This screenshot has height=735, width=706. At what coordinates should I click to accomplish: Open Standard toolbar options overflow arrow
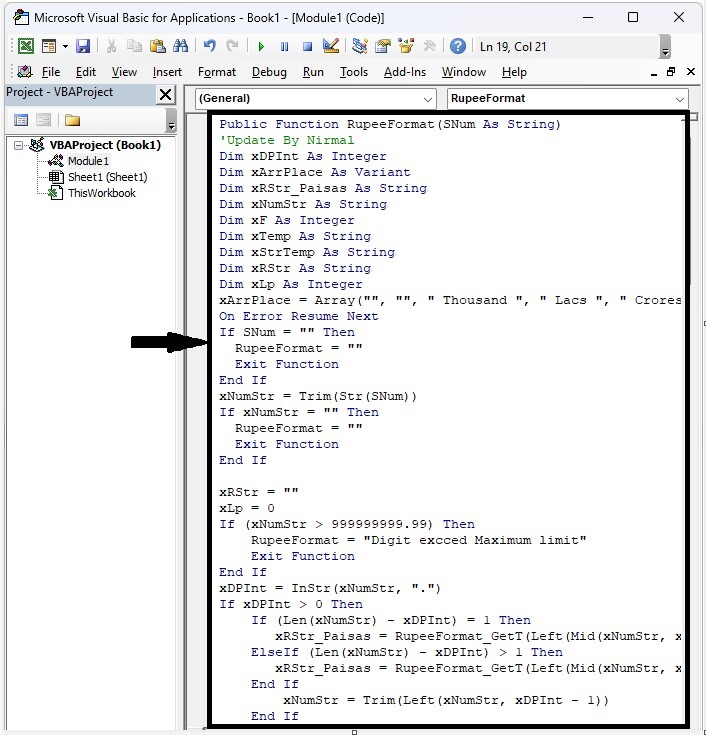pyautogui.click(x=665, y=47)
